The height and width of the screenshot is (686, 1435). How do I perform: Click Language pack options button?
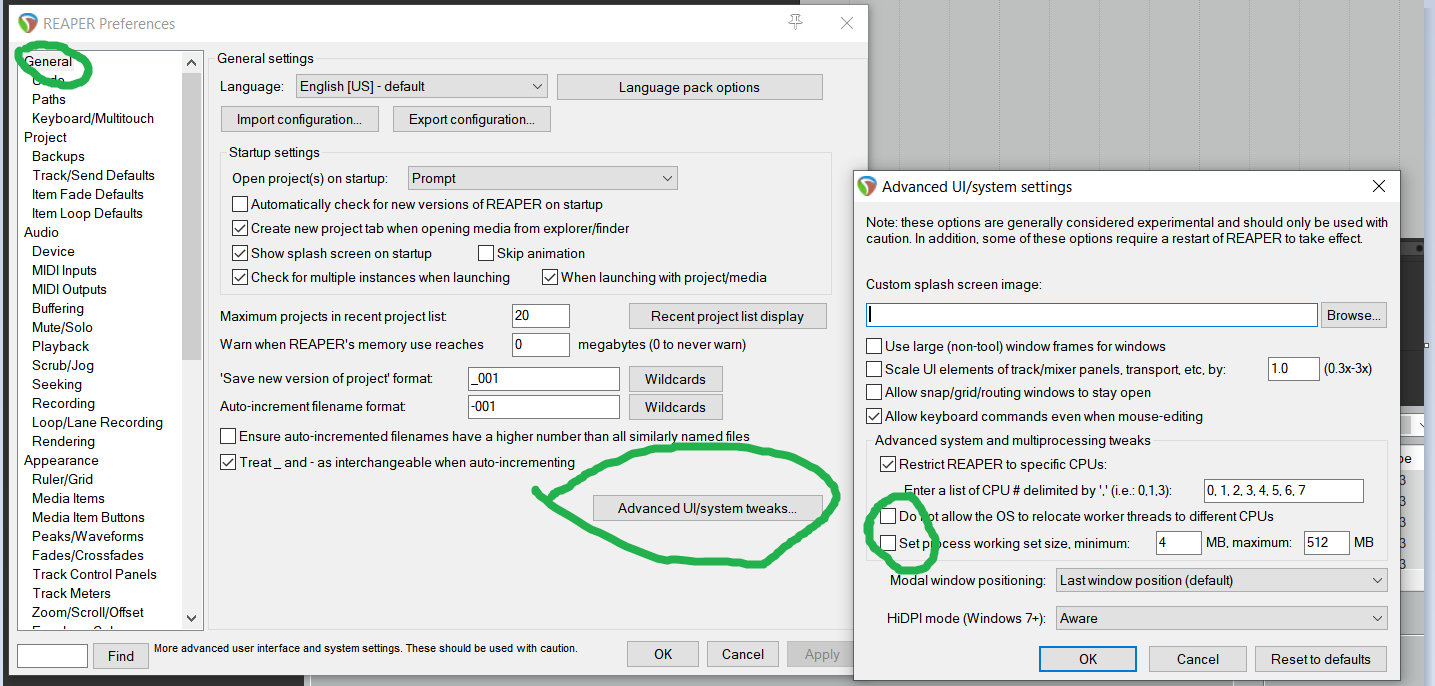coord(689,87)
